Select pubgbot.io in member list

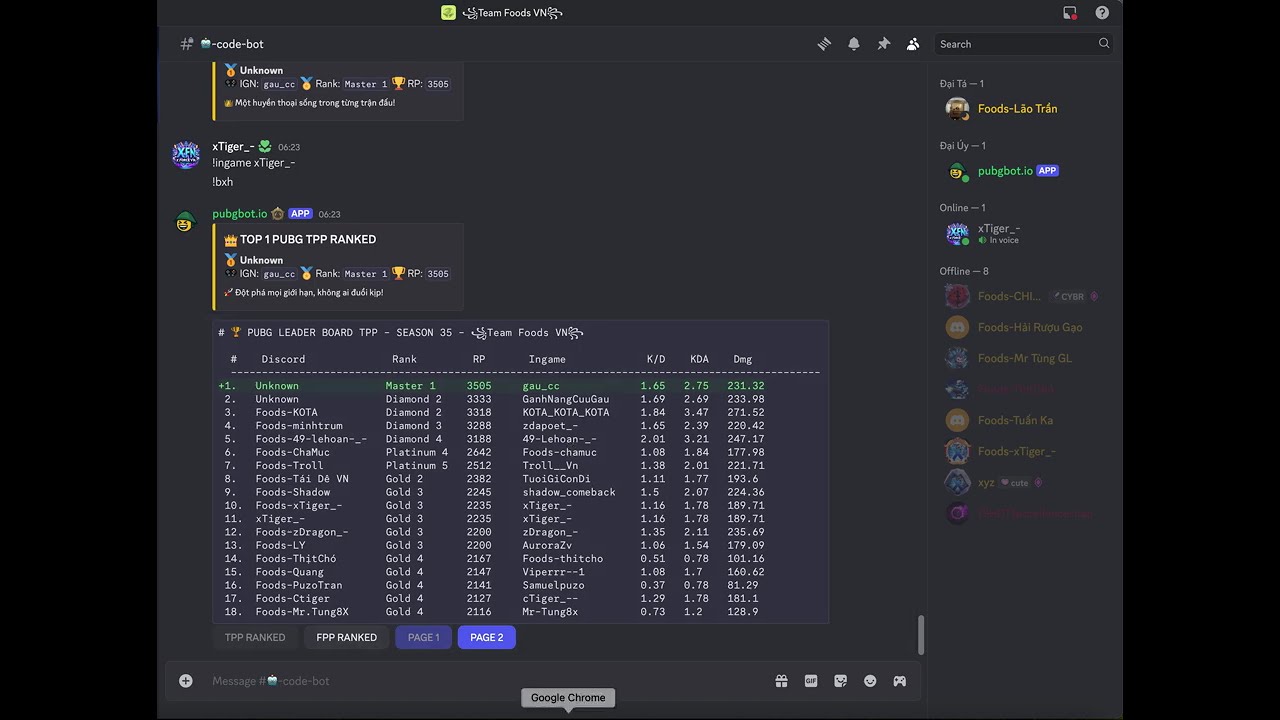point(1005,171)
